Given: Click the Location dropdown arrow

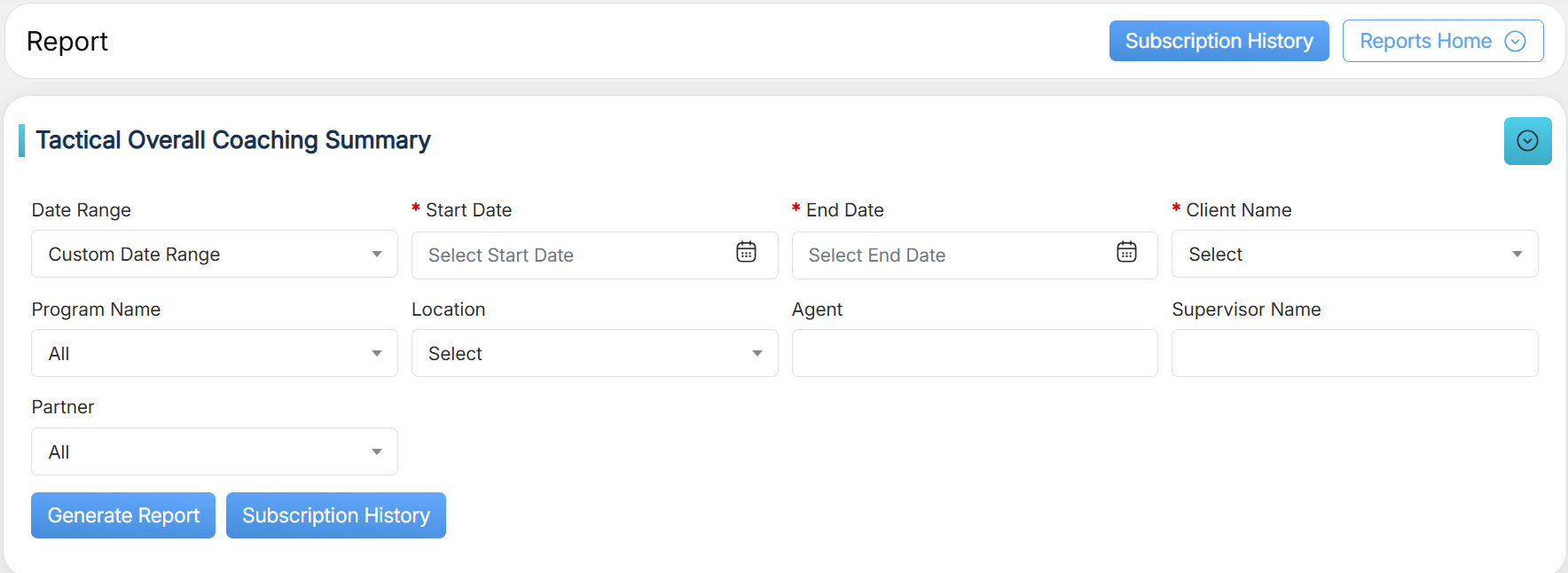Looking at the screenshot, I should point(757,354).
